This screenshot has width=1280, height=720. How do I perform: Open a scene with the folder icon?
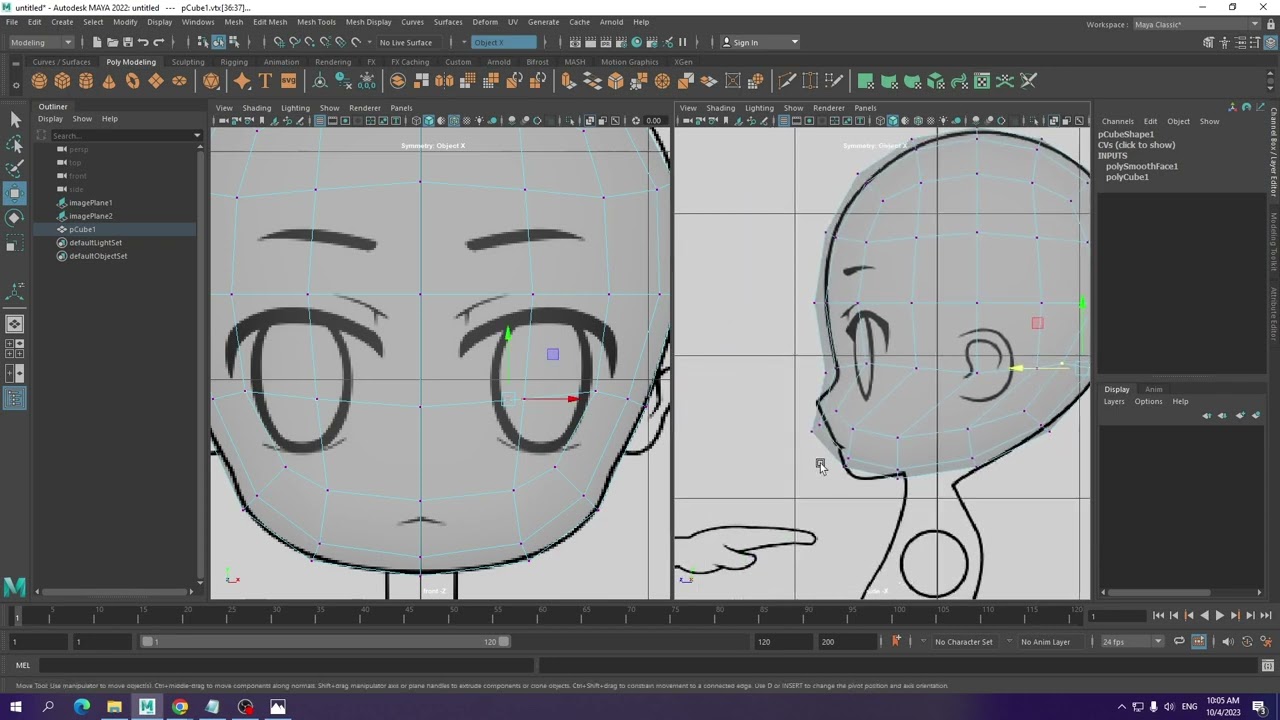(x=112, y=42)
